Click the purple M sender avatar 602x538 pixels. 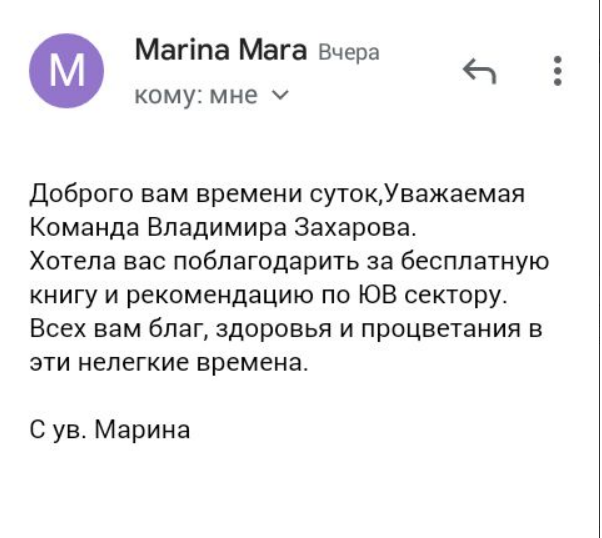click(x=66, y=71)
